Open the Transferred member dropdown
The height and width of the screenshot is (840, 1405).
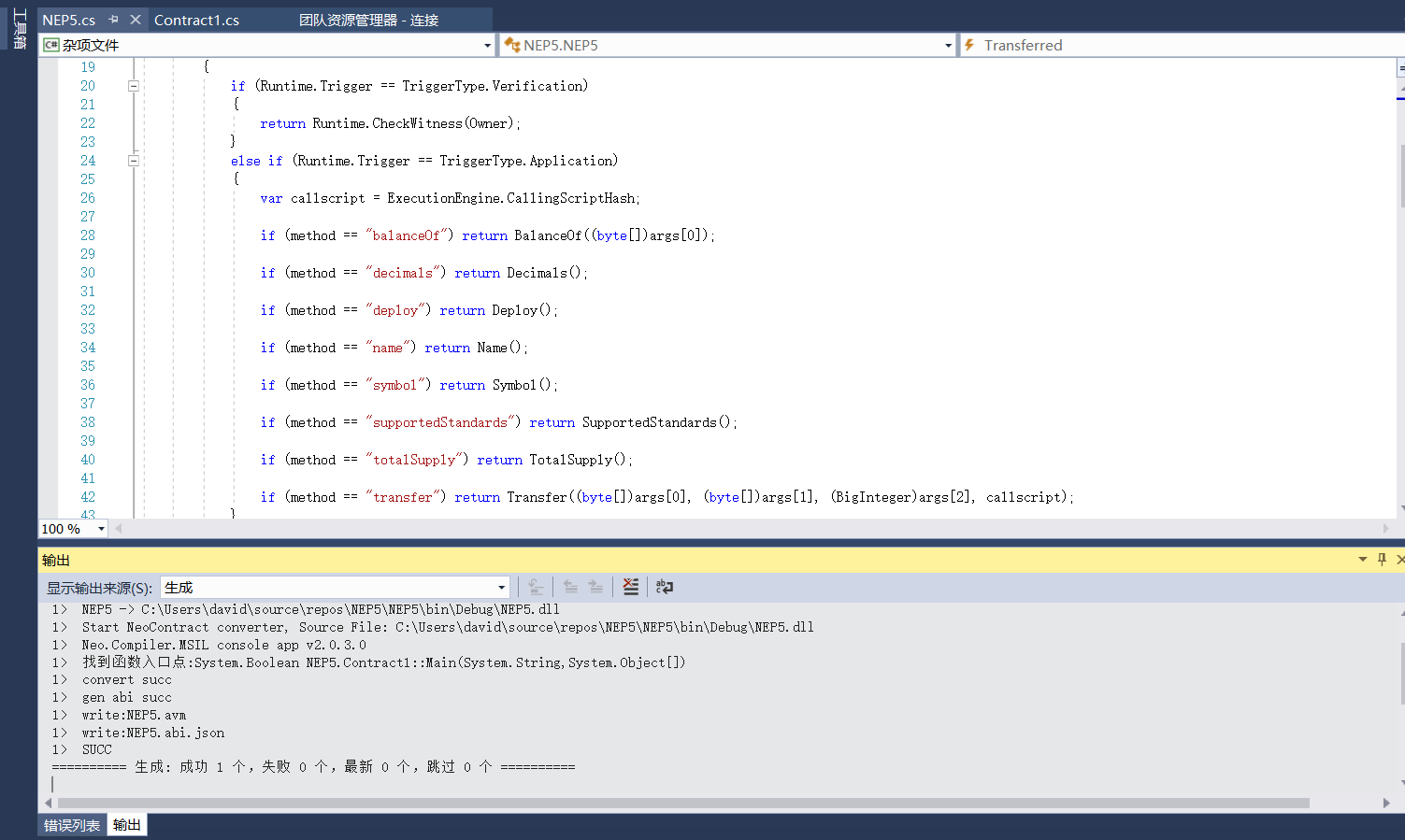(1183, 45)
